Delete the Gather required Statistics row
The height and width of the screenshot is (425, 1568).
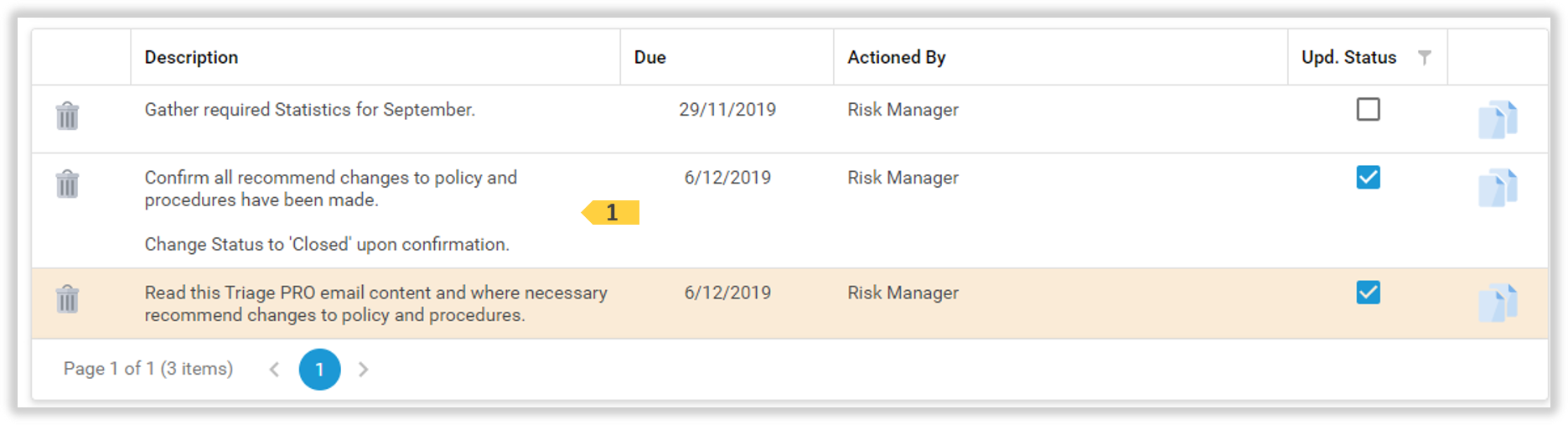pos(67,116)
